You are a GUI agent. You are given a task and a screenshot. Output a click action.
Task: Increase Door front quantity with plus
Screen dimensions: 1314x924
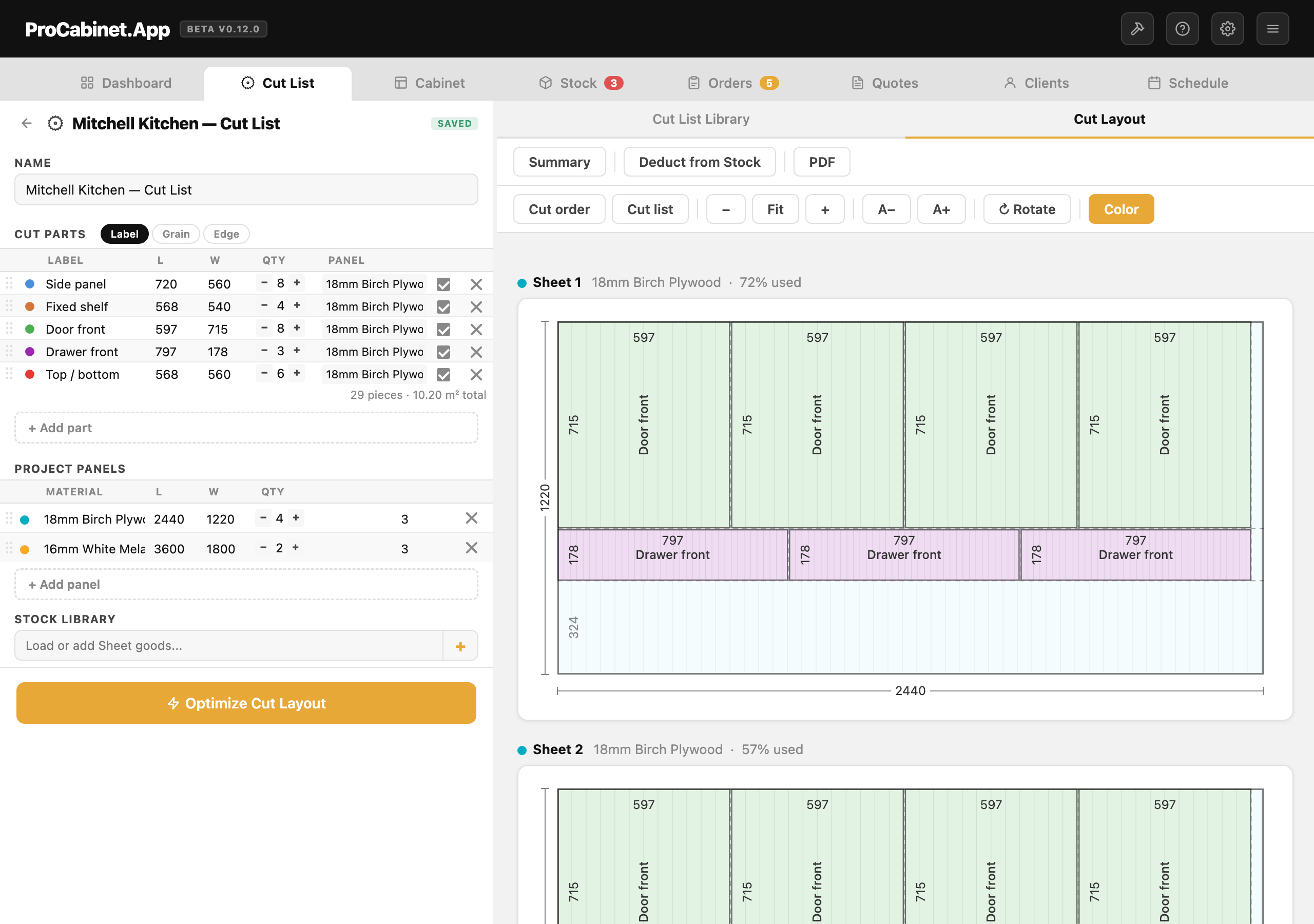coord(297,328)
